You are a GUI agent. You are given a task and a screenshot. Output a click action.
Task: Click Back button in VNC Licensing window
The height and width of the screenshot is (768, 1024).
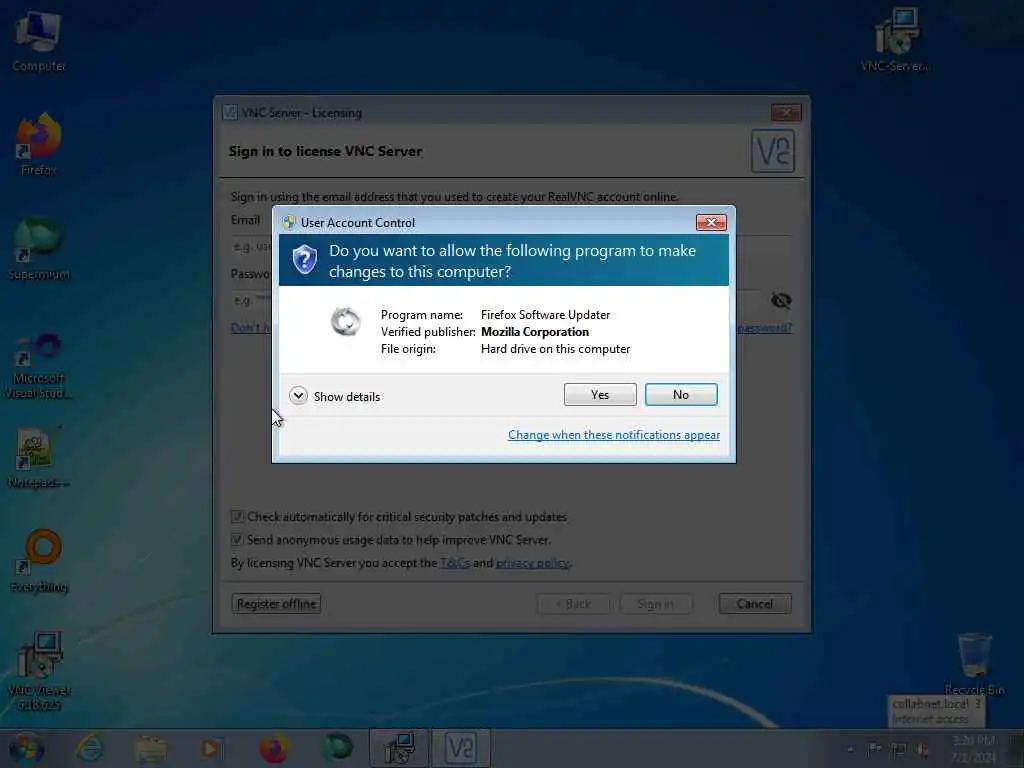[573, 603]
